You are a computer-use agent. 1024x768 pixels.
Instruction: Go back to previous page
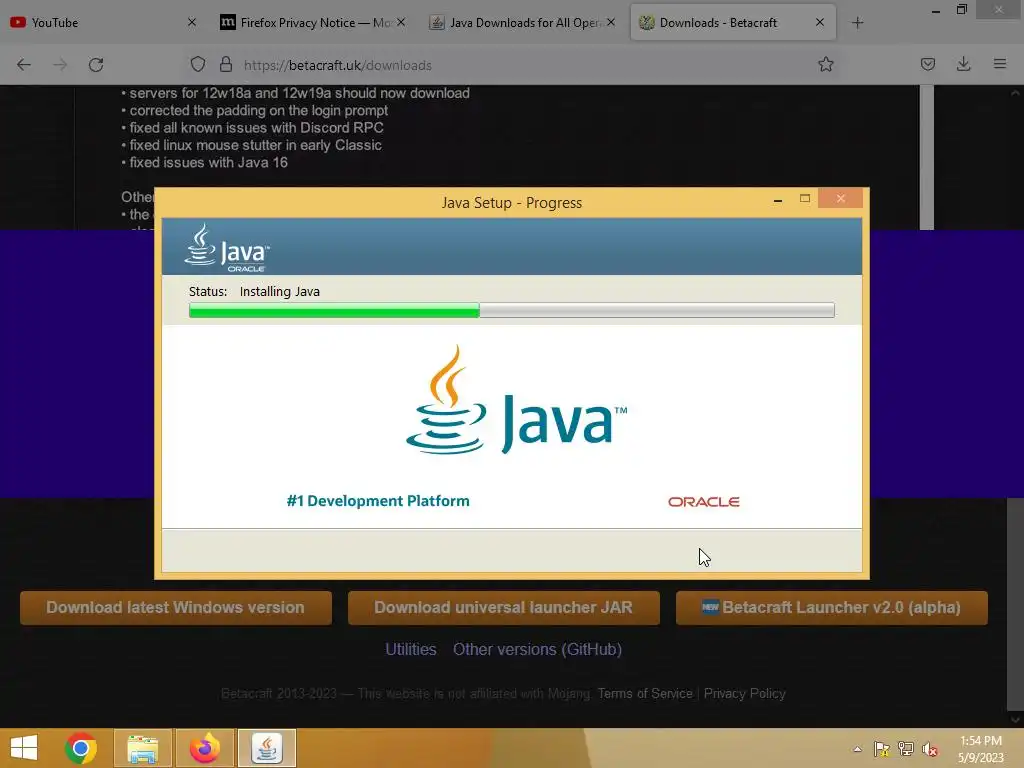(x=24, y=65)
